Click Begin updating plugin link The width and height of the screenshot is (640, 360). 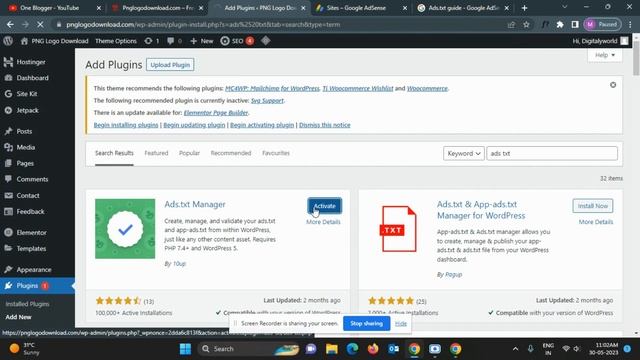click(x=194, y=125)
